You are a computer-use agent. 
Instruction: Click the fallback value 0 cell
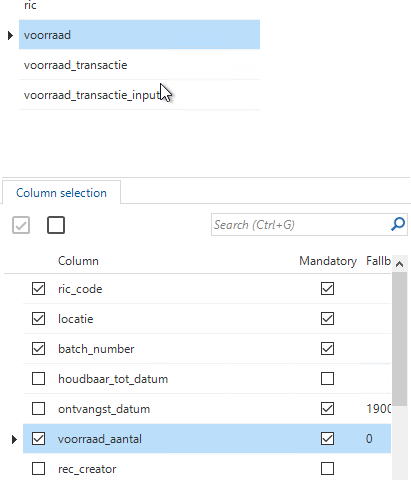[x=369, y=439]
